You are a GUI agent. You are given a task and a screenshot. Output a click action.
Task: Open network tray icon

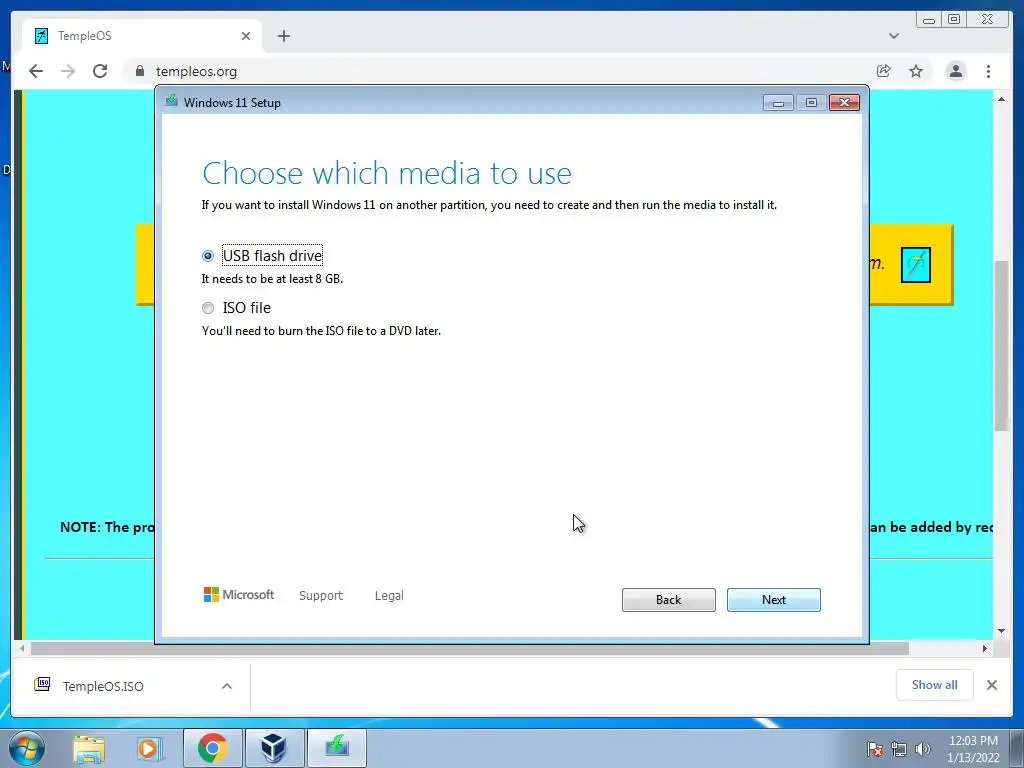(899, 749)
